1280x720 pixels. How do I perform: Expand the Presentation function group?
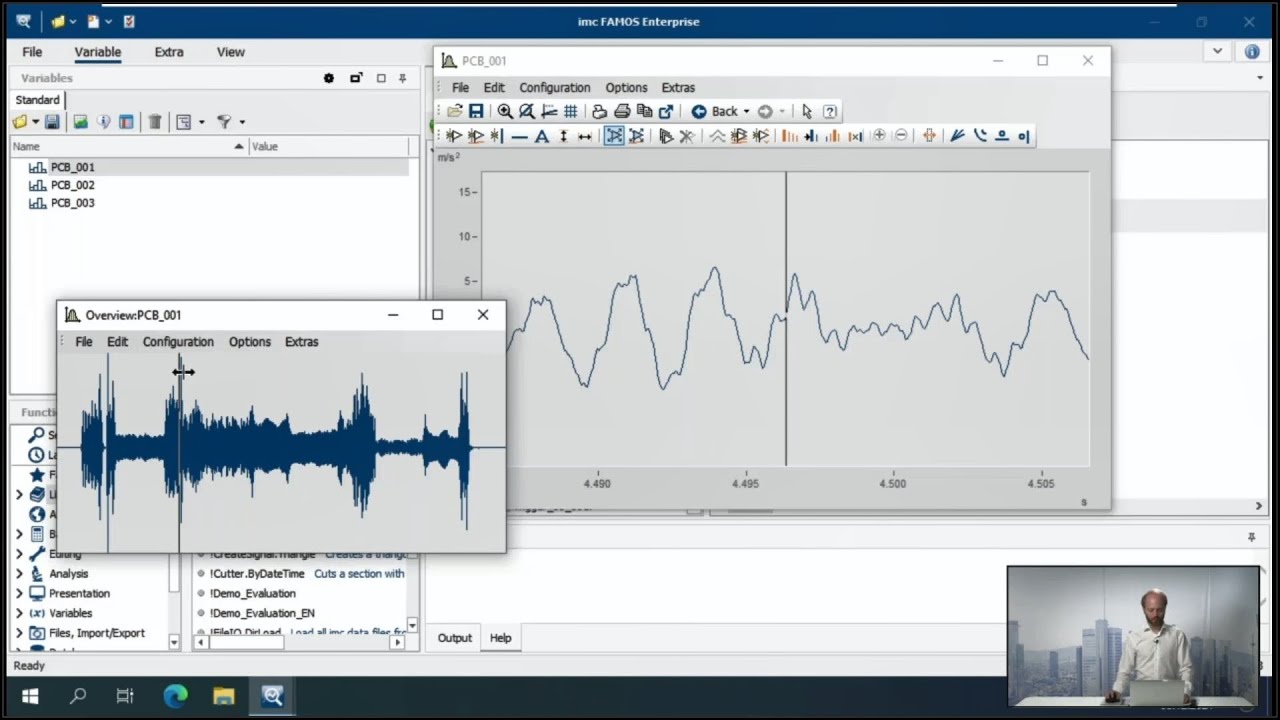click(19, 594)
